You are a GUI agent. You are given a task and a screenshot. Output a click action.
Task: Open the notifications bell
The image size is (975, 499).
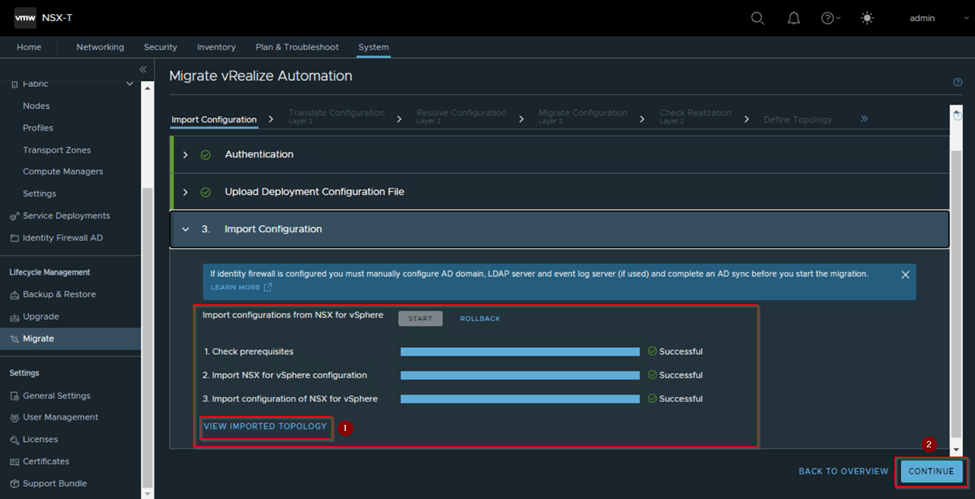[794, 18]
